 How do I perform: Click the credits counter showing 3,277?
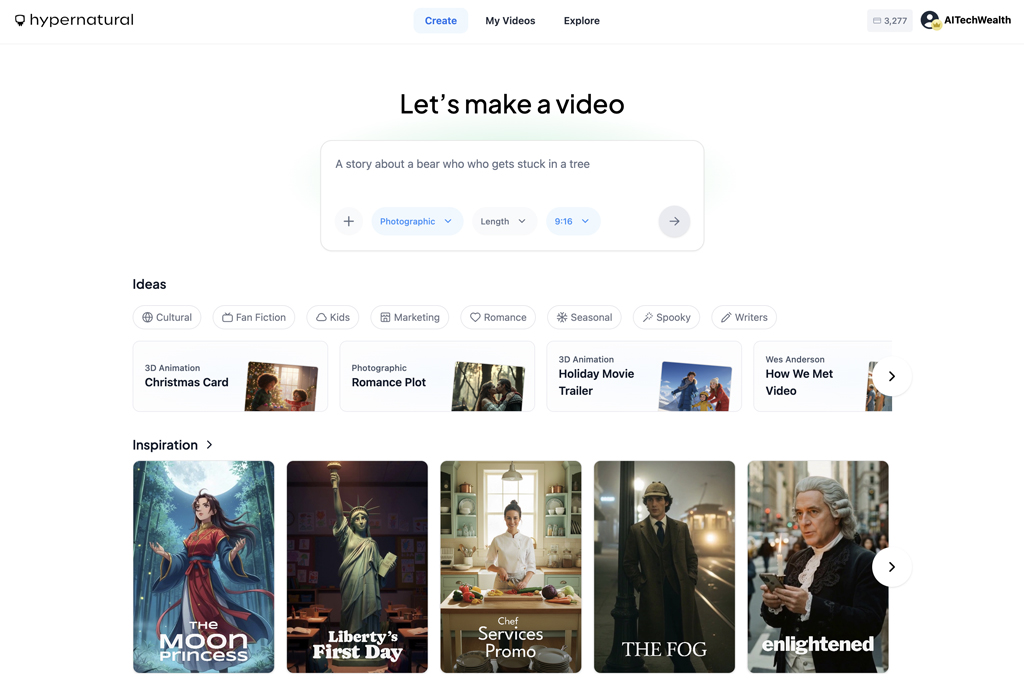coord(889,20)
